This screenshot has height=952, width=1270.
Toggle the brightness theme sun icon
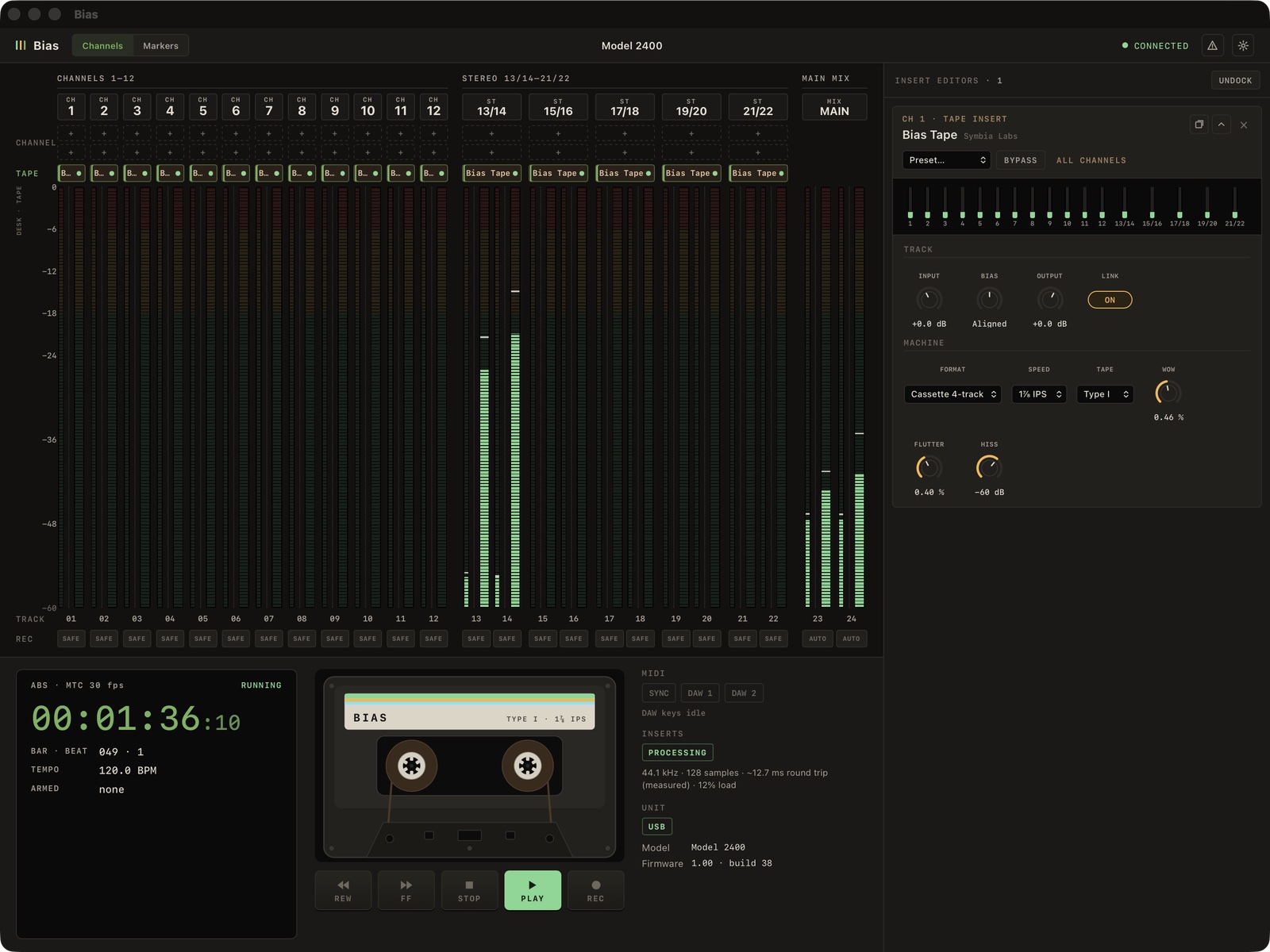[1243, 46]
